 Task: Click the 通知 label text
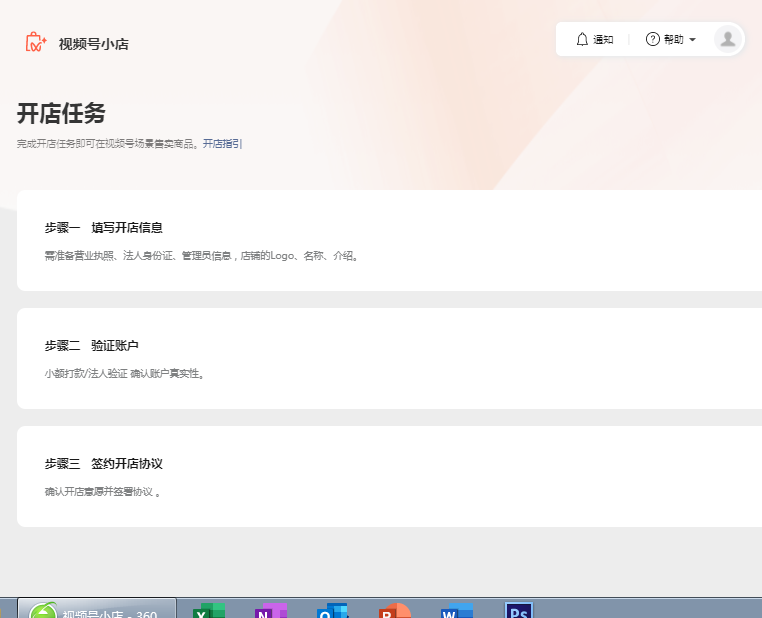(603, 39)
